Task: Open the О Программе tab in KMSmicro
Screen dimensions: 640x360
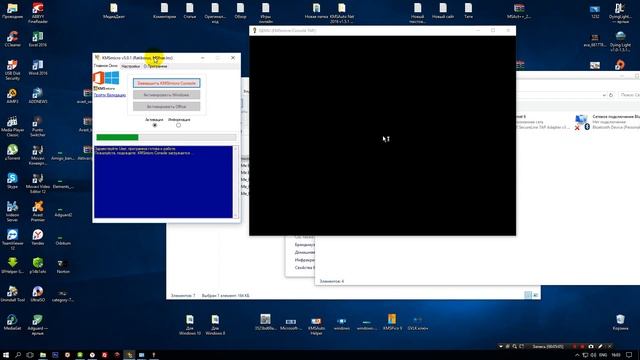Action: (156, 66)
